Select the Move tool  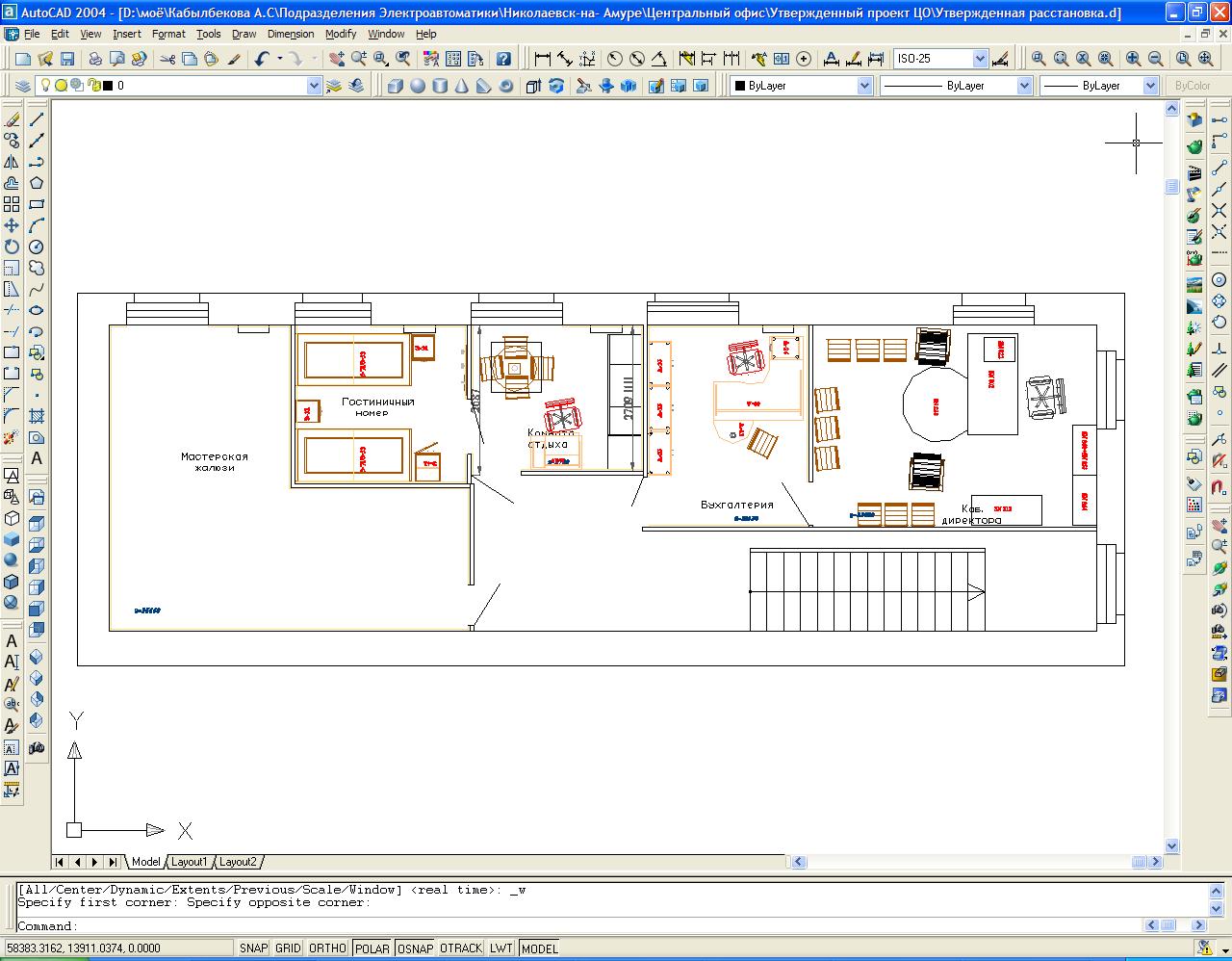point(12,225)
